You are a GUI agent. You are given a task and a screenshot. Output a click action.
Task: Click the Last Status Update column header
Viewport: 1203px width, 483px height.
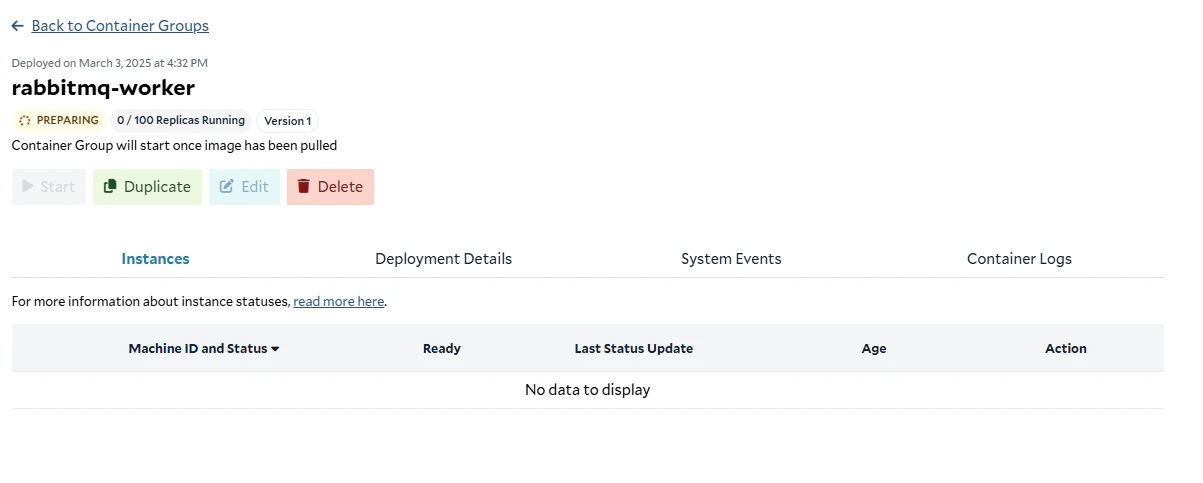[633, 348]
